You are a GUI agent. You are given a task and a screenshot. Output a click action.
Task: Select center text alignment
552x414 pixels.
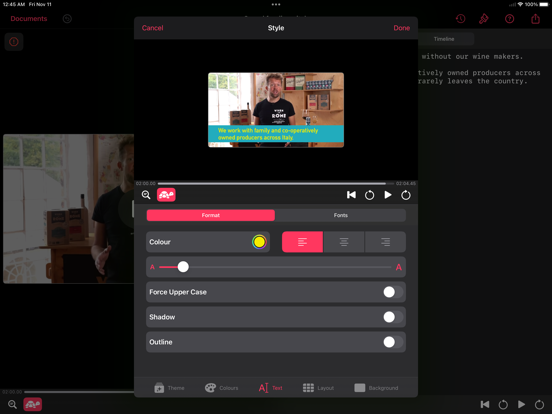(344, 242)
